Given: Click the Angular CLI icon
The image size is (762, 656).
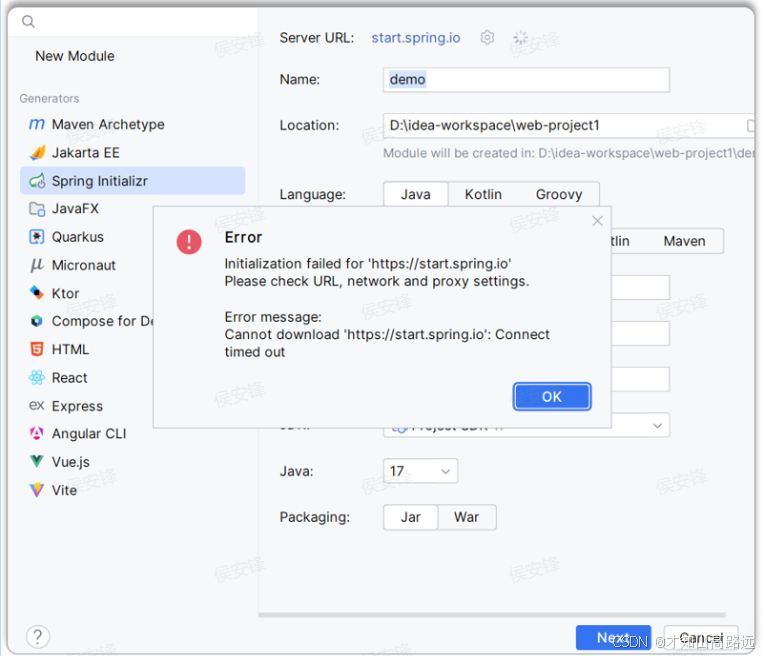Looking at the screenshot, I should [x=37, y=433].
